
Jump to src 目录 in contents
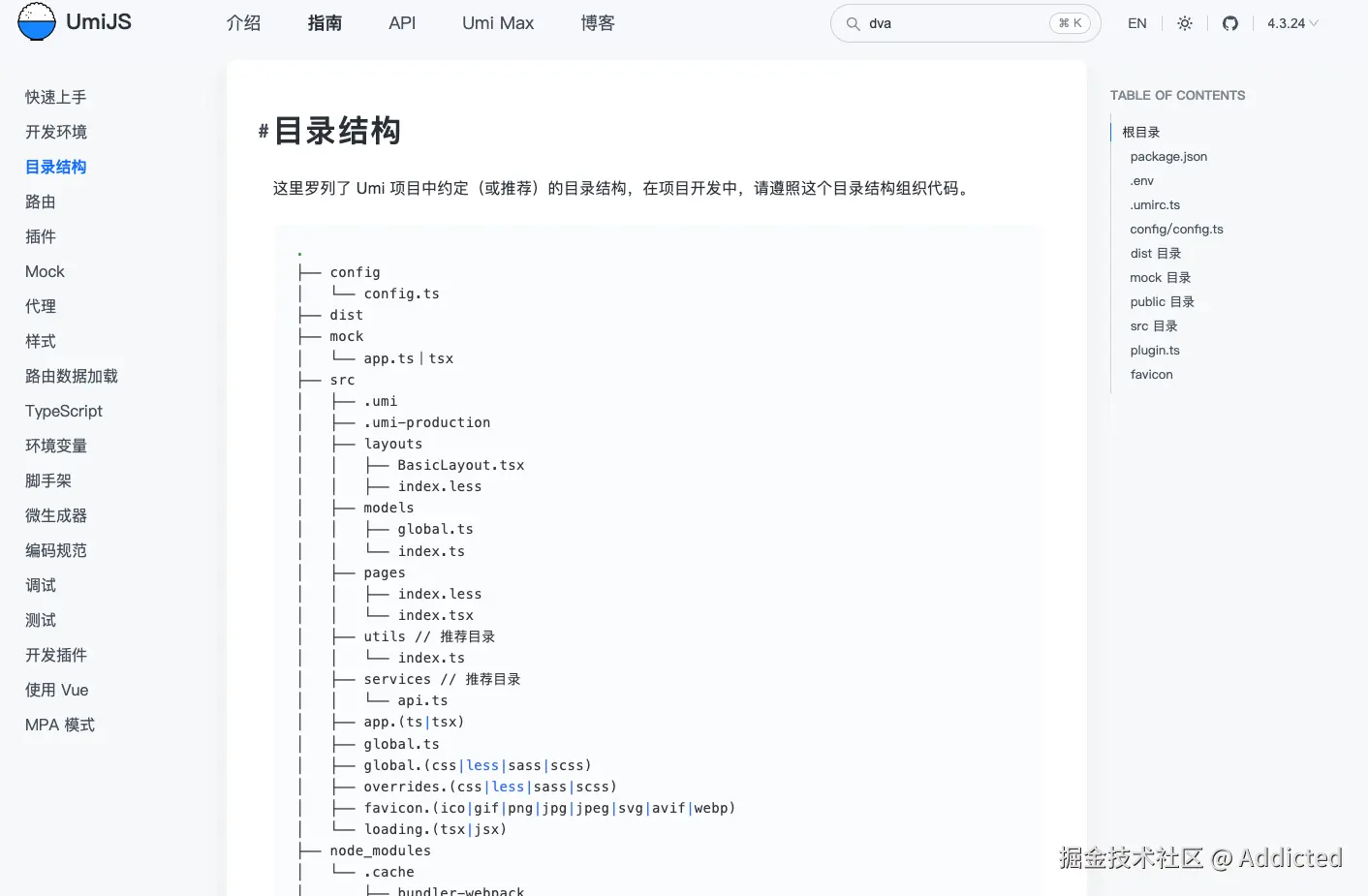point(1154,325)
